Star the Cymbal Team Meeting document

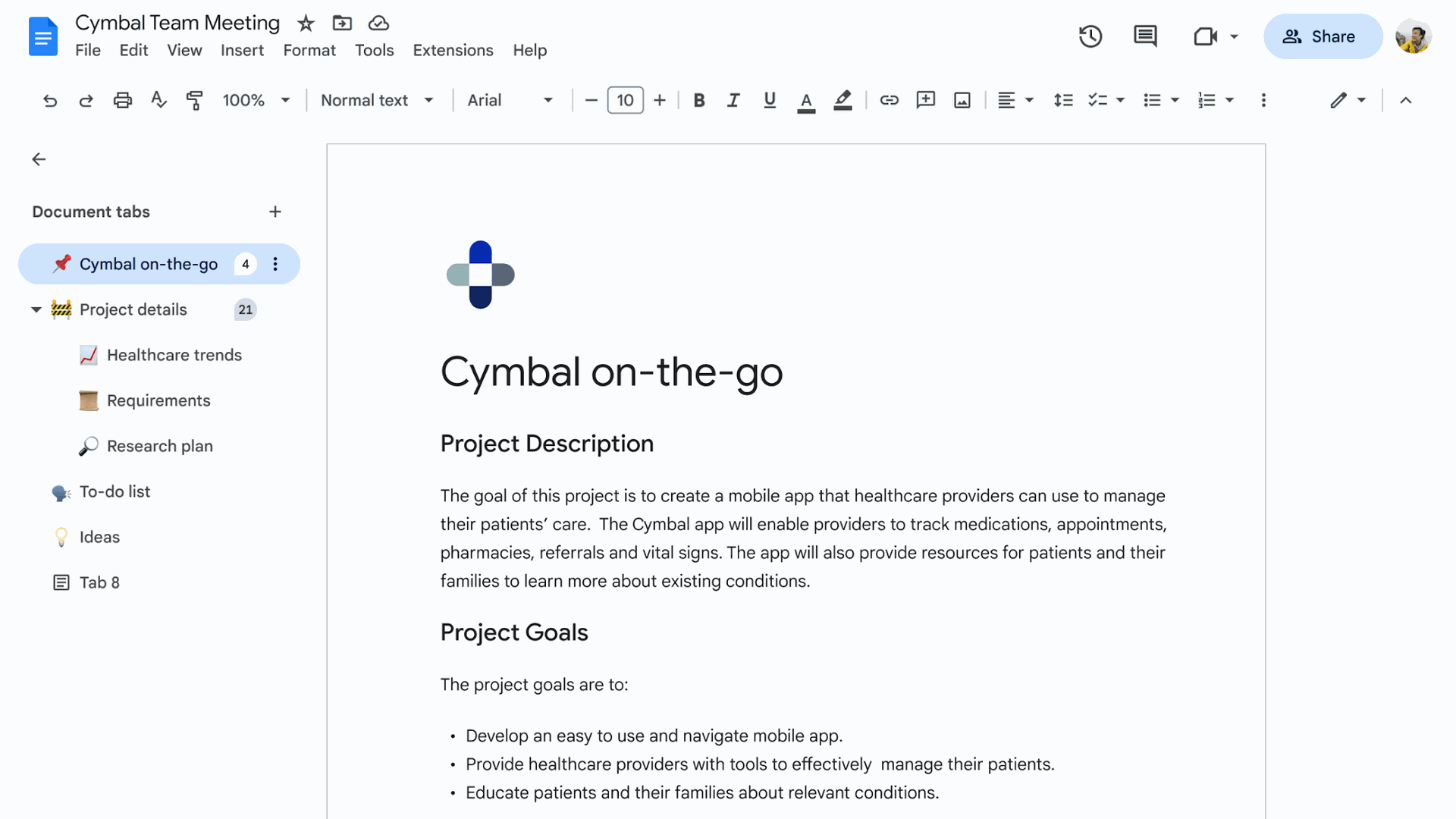pos(306,24)
